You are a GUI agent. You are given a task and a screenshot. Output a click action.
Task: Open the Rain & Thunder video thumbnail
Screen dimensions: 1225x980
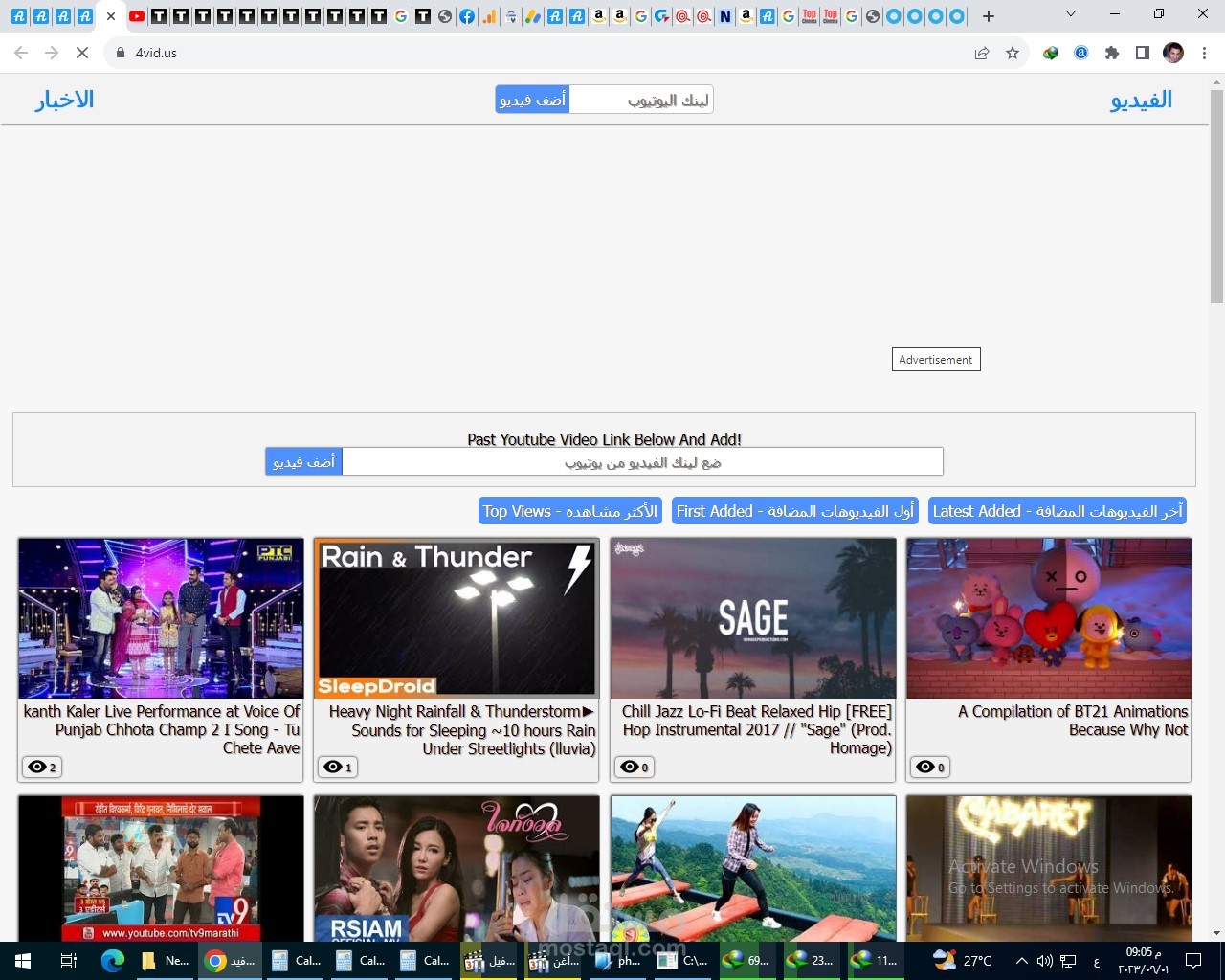(457, 618)
